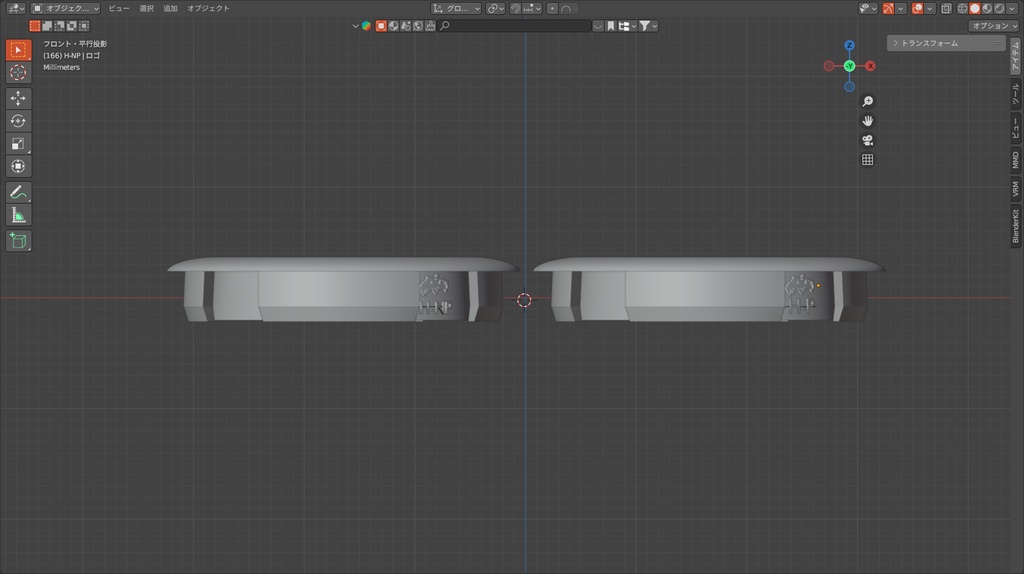This screenshot has width=1024, height=574.
Task: Select BlenderKit model asset type icon
Action: click(x=381, y=26)
